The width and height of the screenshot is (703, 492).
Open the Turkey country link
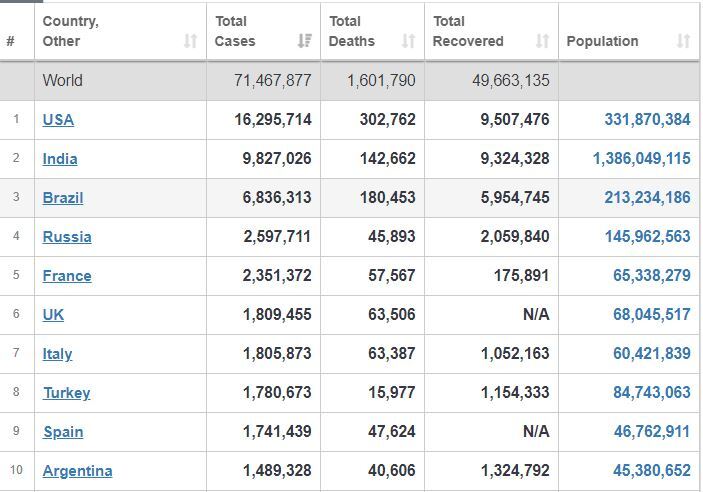point(67,393)
